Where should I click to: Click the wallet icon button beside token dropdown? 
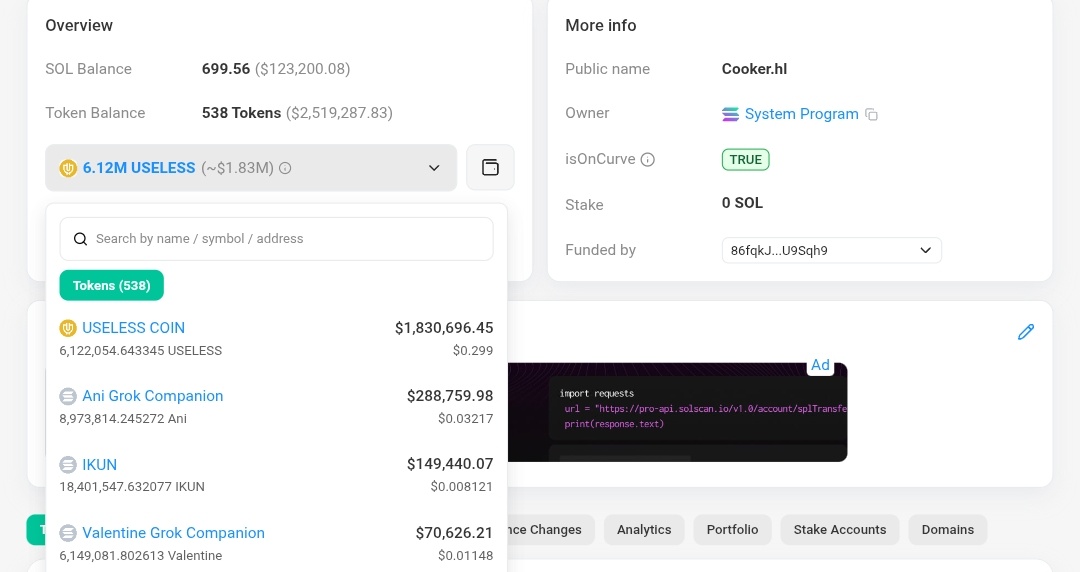490,167
